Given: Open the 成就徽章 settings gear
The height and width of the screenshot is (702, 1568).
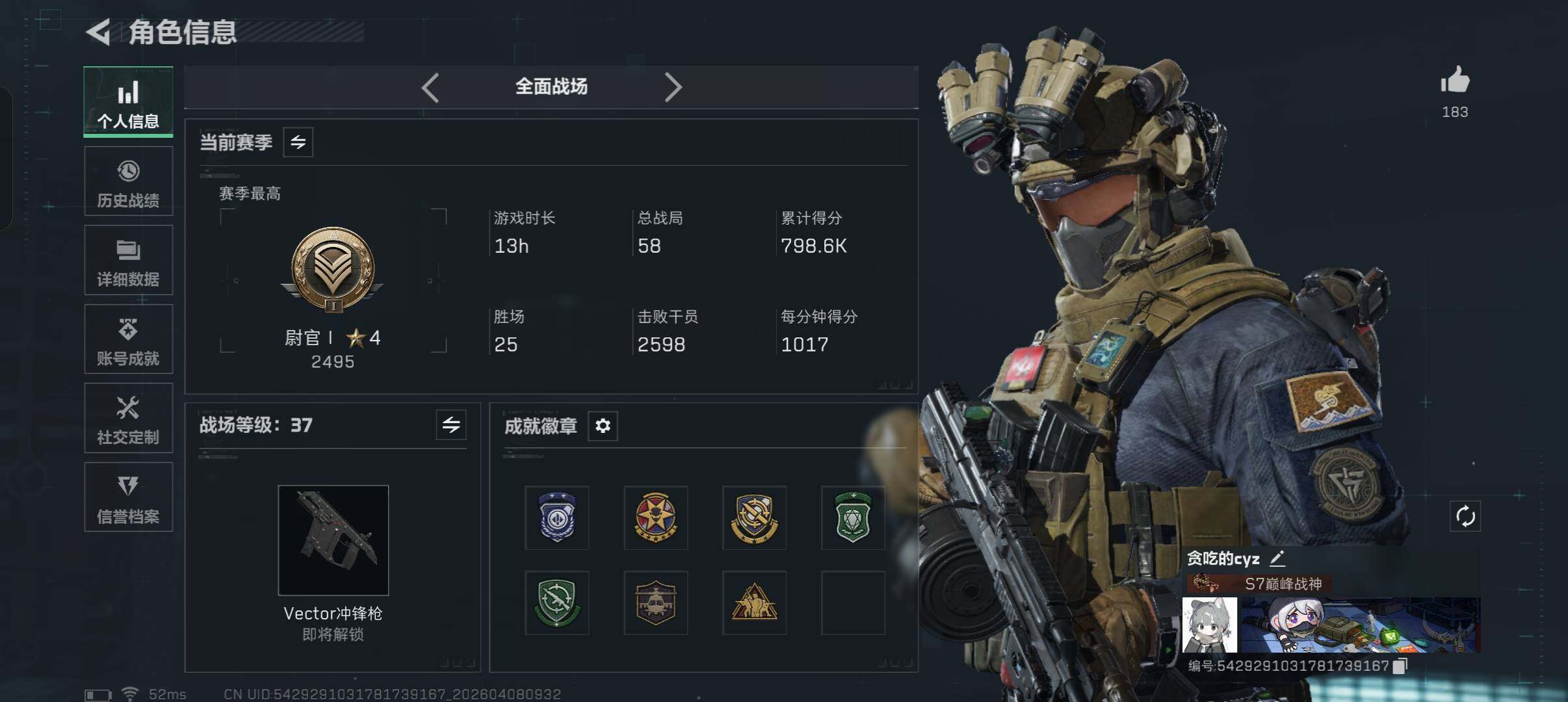Looking at the screenshot, I should pos(603,426).
